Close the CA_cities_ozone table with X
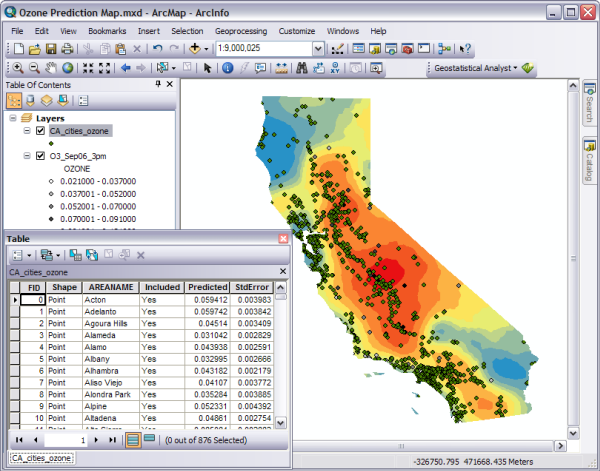This screenshot has height=471, width=600. [x=283, y=271]
